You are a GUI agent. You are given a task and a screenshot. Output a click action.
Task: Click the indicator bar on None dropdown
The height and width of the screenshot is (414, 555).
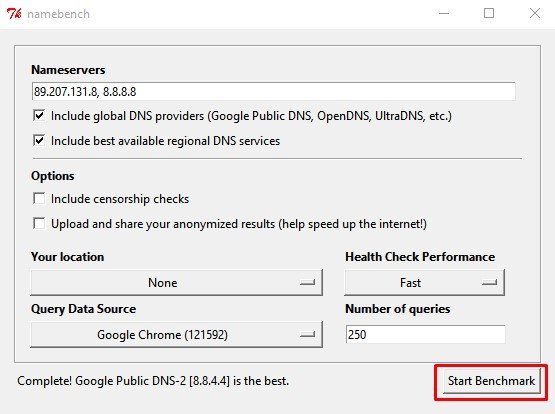coord(307,283)
